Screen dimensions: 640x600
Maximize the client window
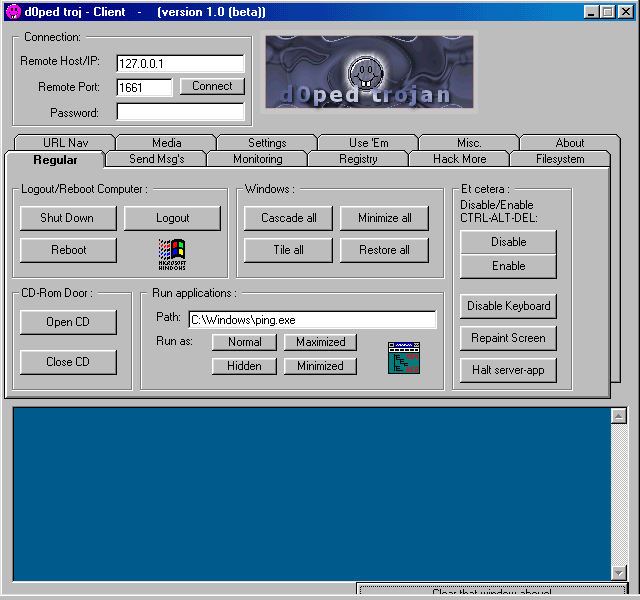(607, 12)
